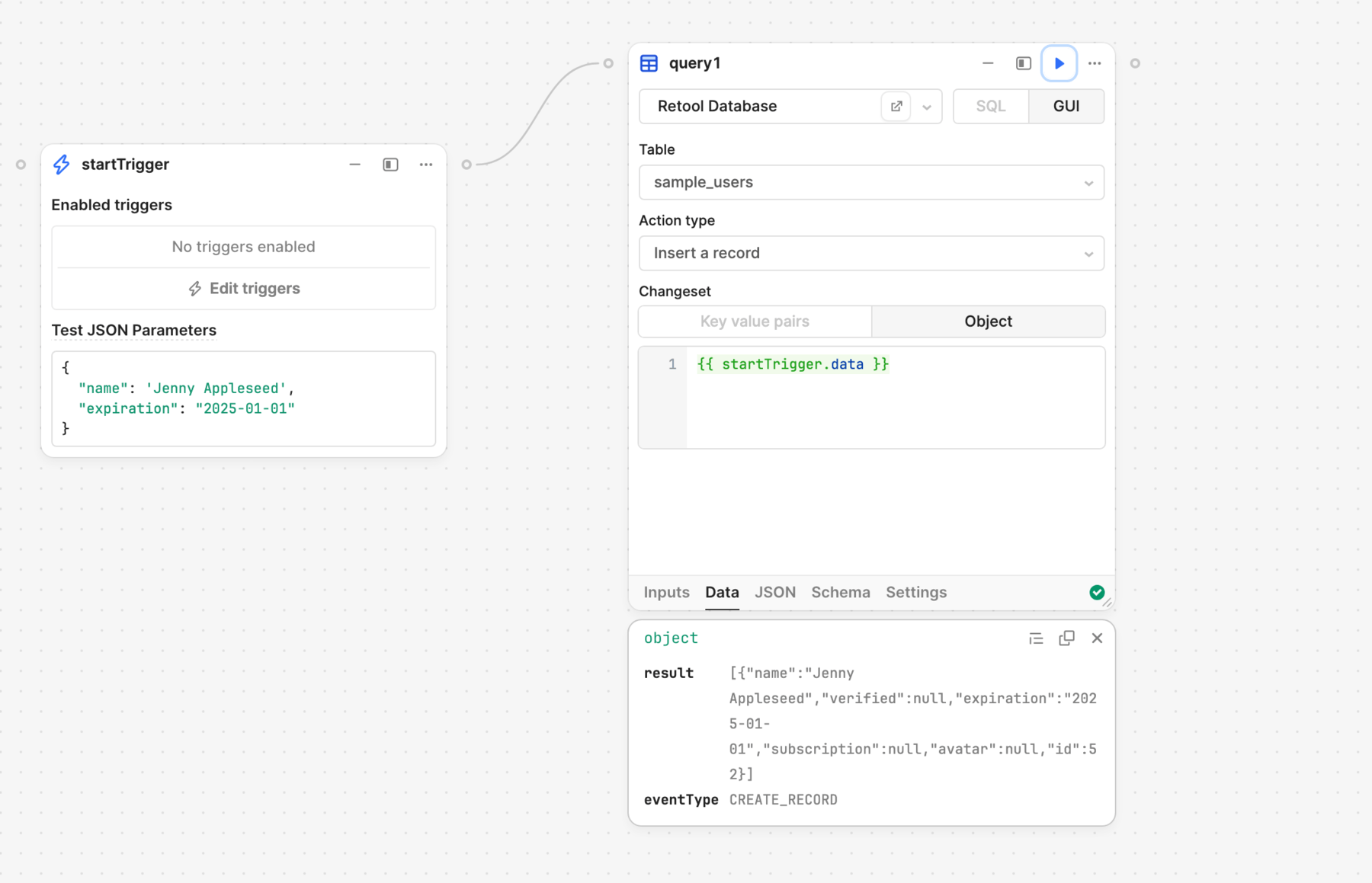Select Object changeset mode
The width and height of the screenshot is (1372, 883).
(988, 322)
